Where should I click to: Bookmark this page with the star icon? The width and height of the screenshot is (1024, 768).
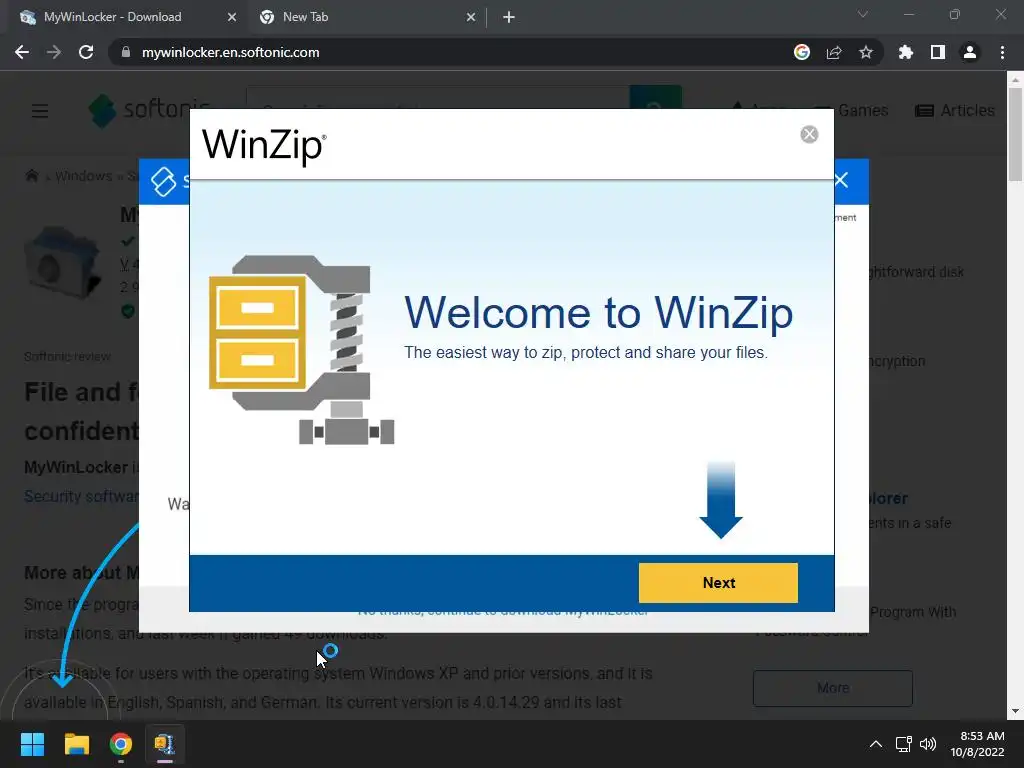coord(866,52)
